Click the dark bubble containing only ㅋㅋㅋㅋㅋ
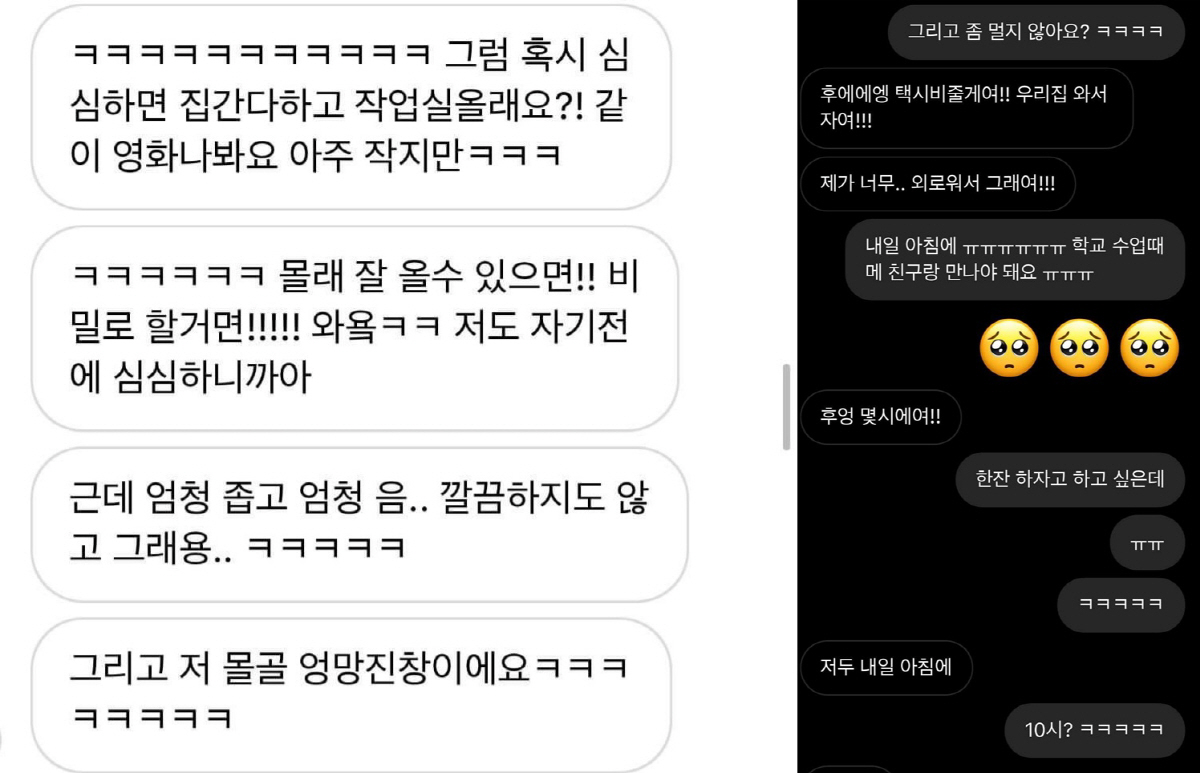Viewport: 1200px width, 773px height. [1121, 605]
